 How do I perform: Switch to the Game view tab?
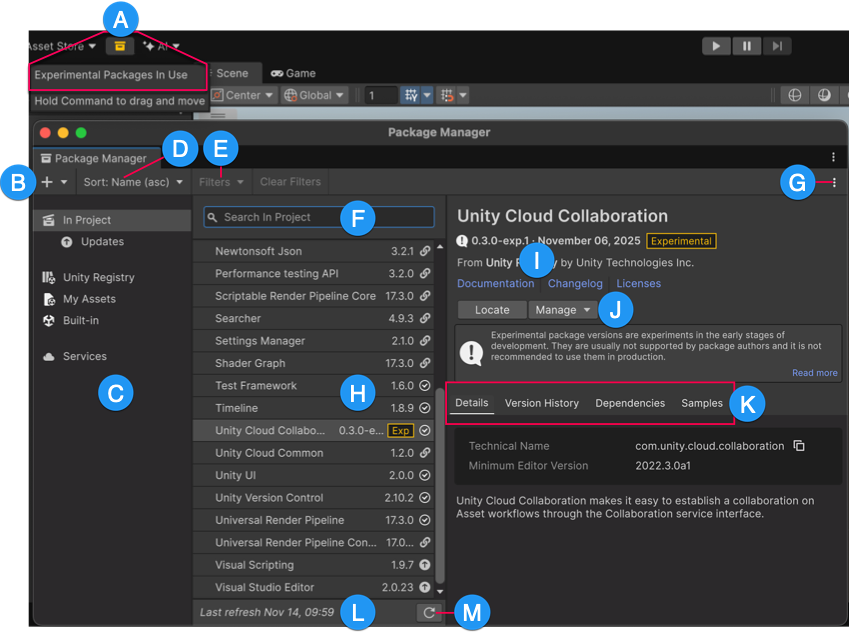[293, 73]
